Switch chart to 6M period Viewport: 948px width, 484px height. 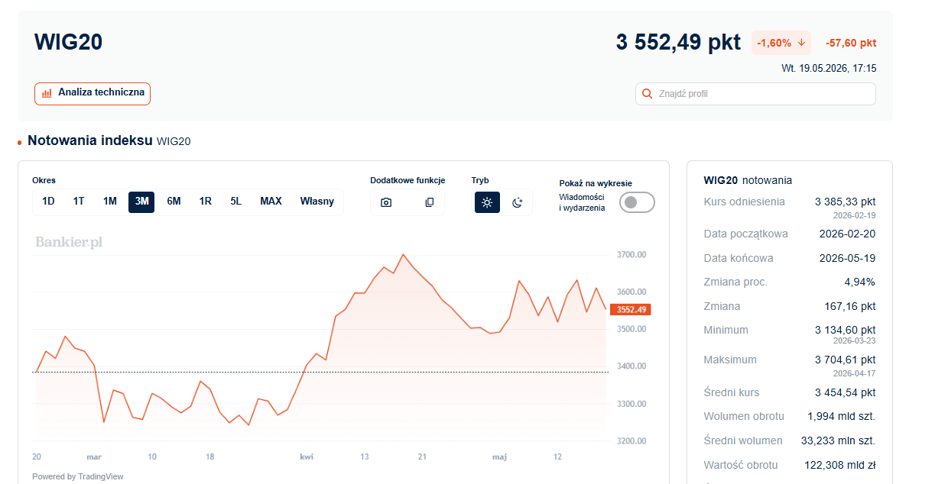(174, 201)
